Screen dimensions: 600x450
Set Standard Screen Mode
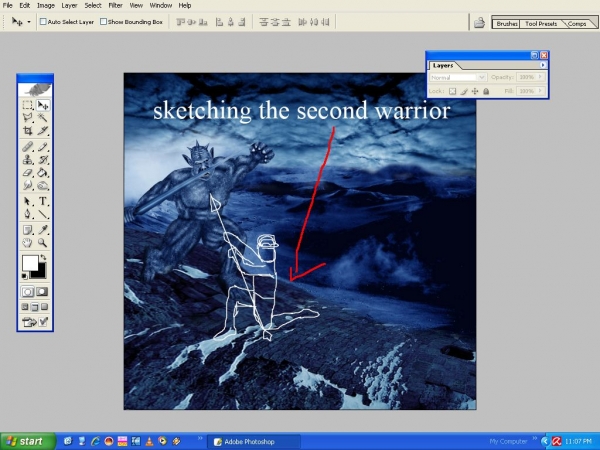click(x=25, y=307)
